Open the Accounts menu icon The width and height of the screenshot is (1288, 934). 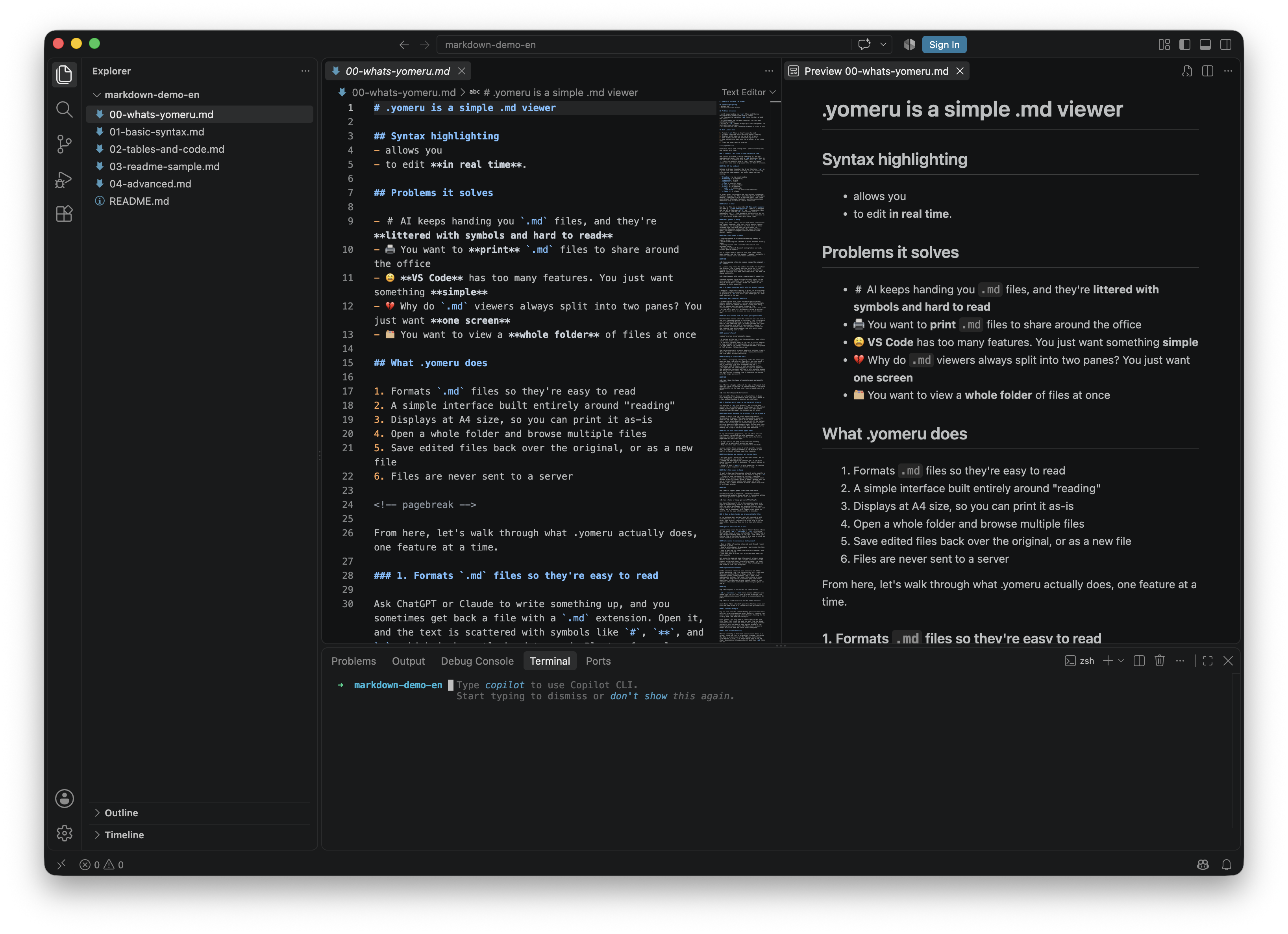[x=64, y=798]
